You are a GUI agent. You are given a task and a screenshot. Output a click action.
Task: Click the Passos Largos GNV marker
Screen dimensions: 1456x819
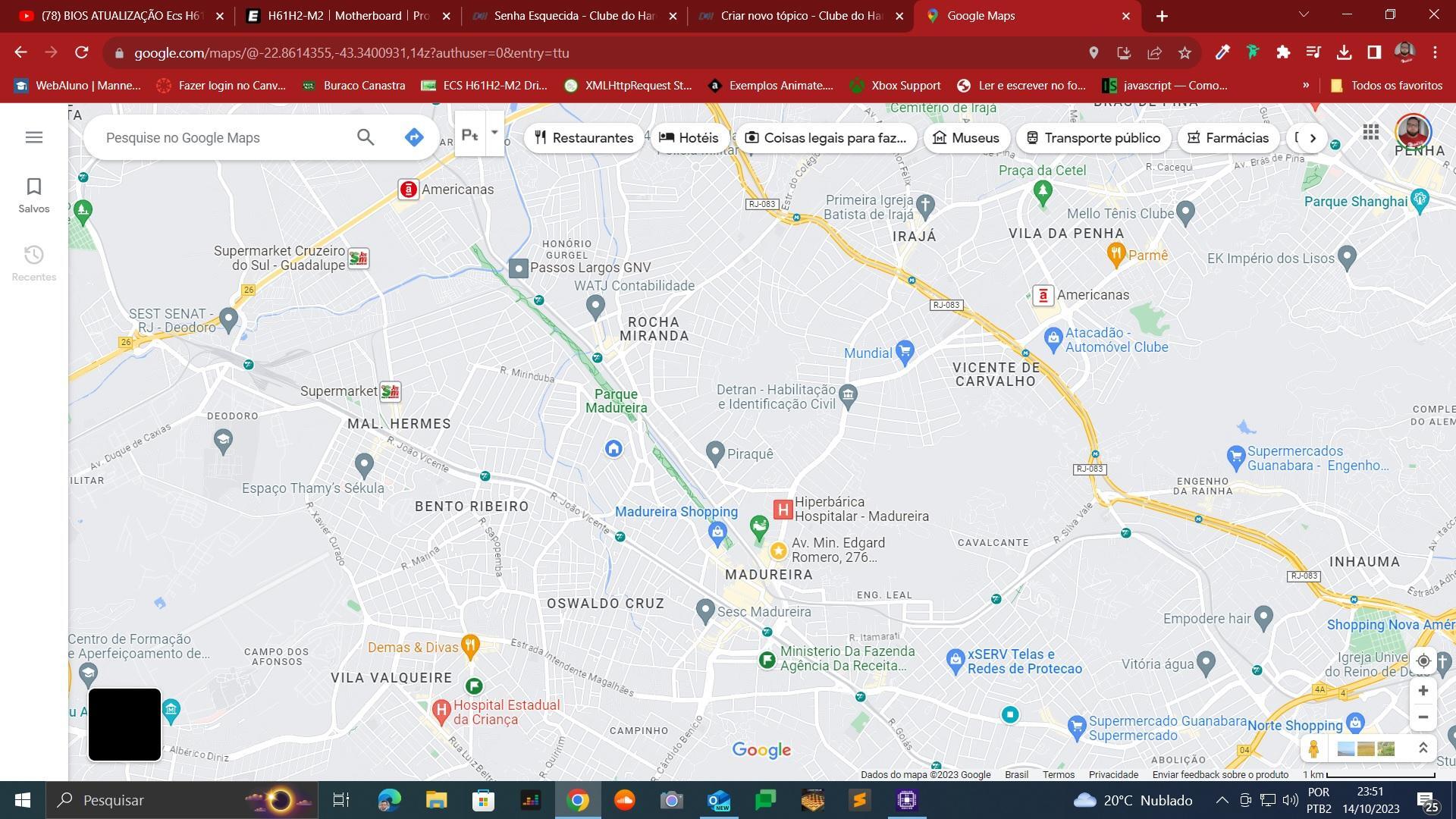point(518,268)
